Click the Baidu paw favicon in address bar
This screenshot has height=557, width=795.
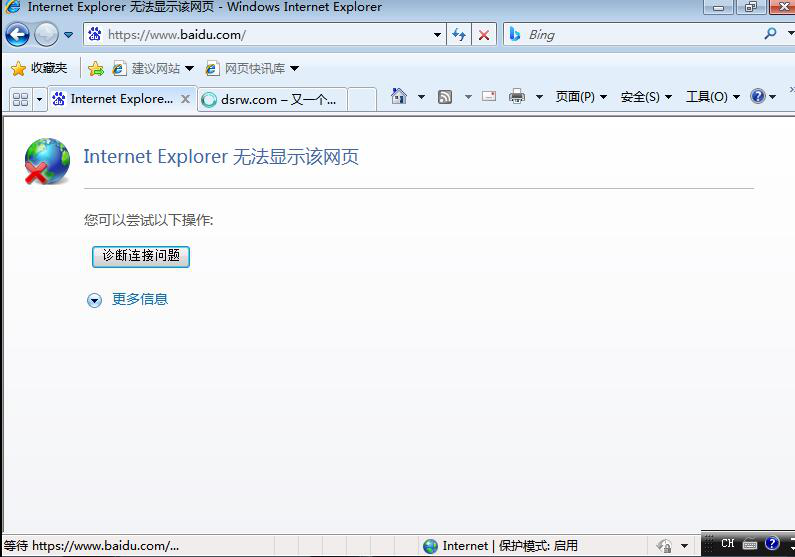(95, 34)
